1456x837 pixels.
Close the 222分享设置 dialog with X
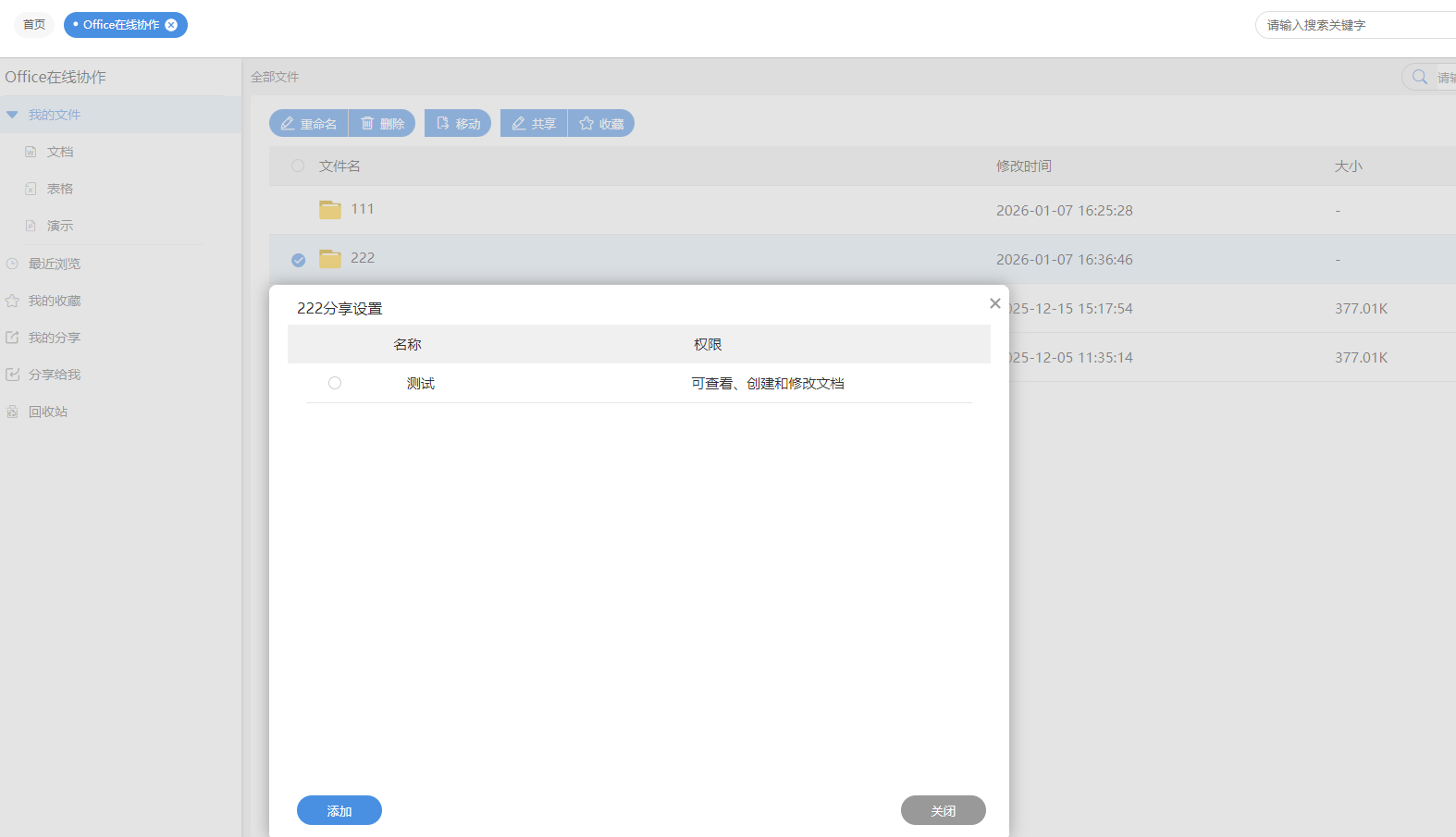coord(995,303)
